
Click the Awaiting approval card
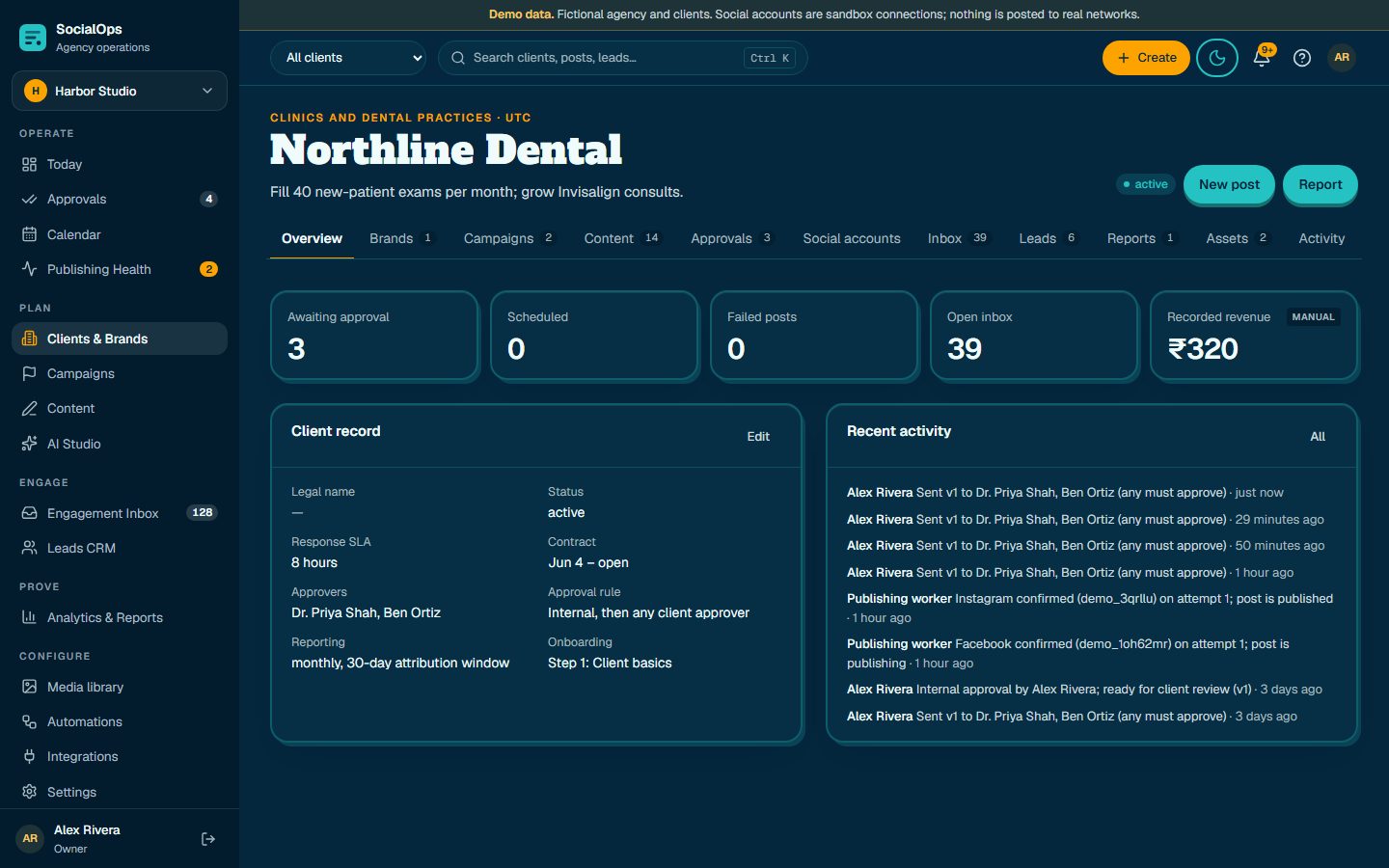click(x=374, y=336)
